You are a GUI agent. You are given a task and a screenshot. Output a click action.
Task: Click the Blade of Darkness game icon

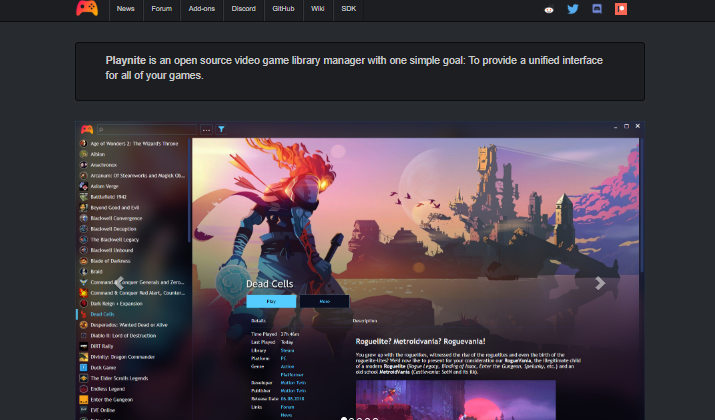[x=83, y=261]
